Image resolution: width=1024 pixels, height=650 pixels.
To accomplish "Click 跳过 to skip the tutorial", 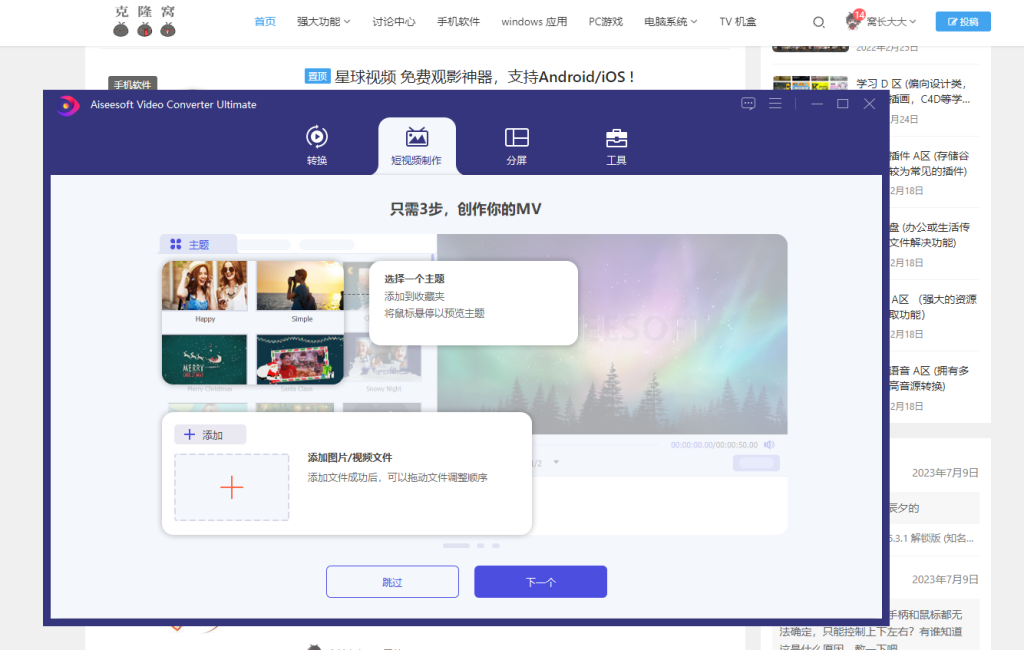I will (x=392, y=581).
